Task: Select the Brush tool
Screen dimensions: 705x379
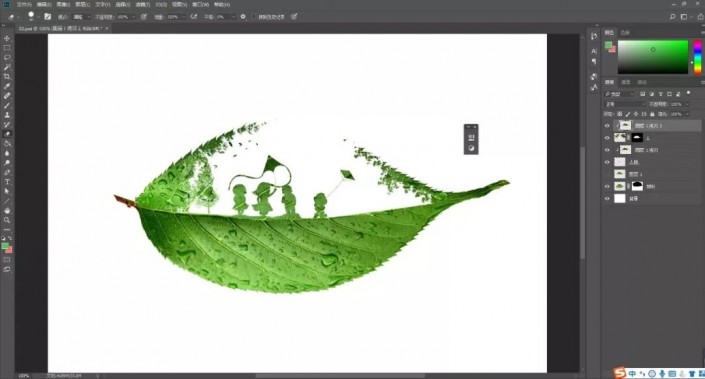Action: click(7, 105)
